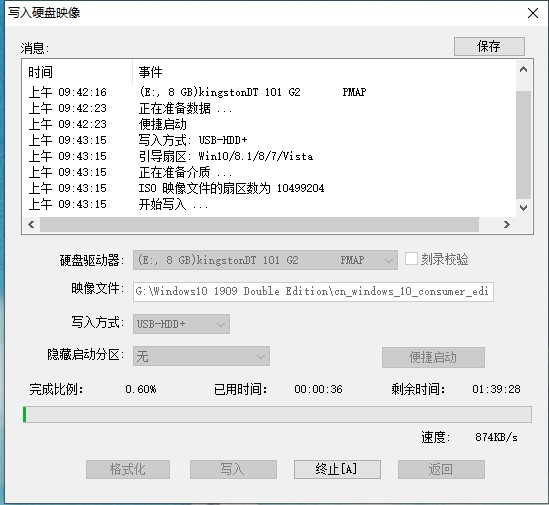Screen dimensions: 549x505
Task: Open the 隐藏启动分区 dropdown
Action: (201, 356)
